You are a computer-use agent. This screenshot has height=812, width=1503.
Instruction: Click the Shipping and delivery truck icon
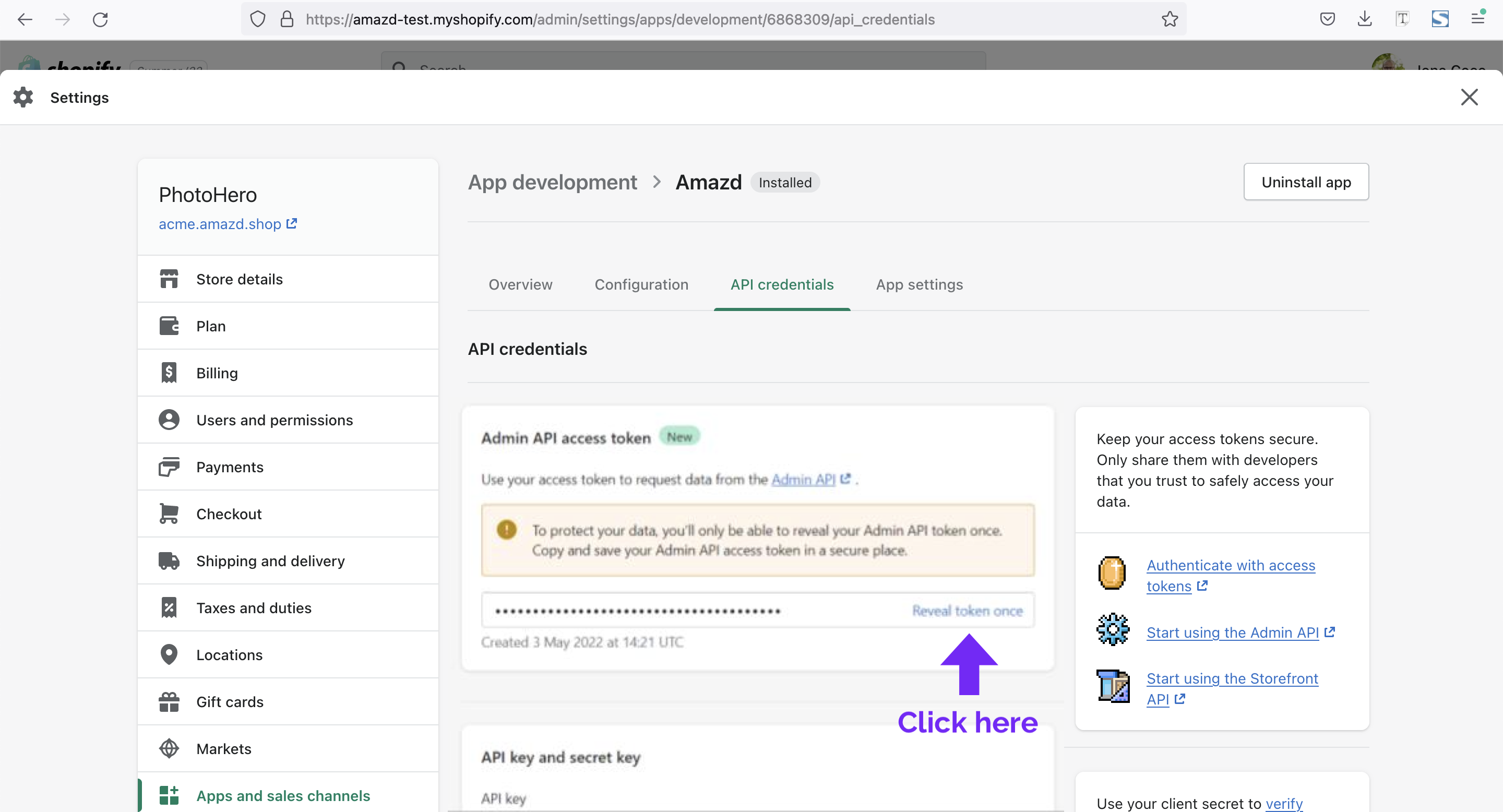[169, 560]
